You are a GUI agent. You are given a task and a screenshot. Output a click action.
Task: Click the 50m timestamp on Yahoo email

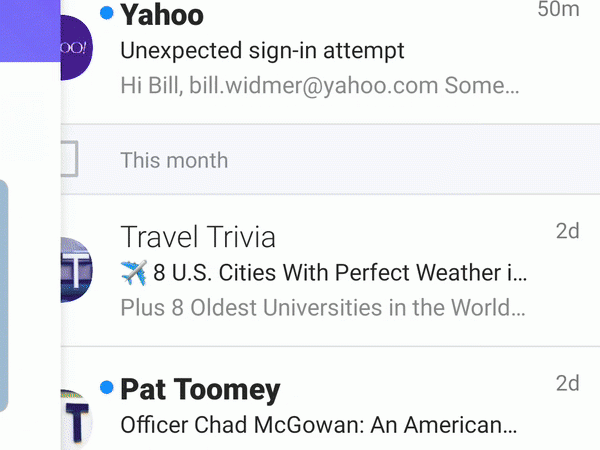click(558, 11)
